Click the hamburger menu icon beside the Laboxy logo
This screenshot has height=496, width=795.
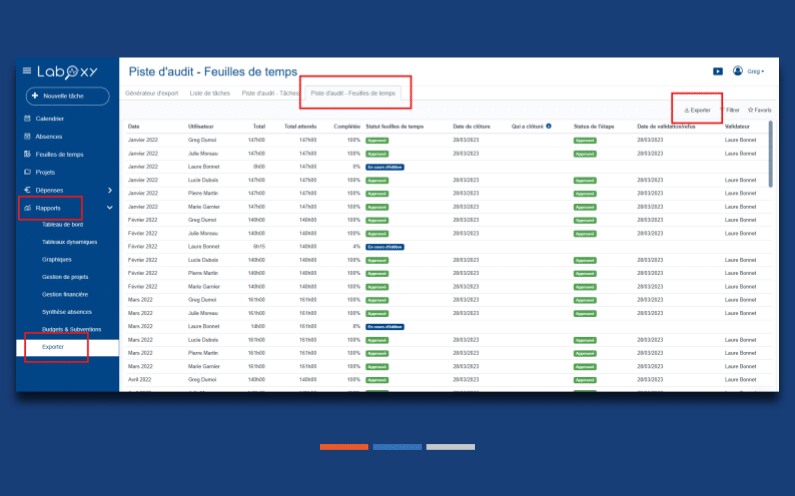27,71
